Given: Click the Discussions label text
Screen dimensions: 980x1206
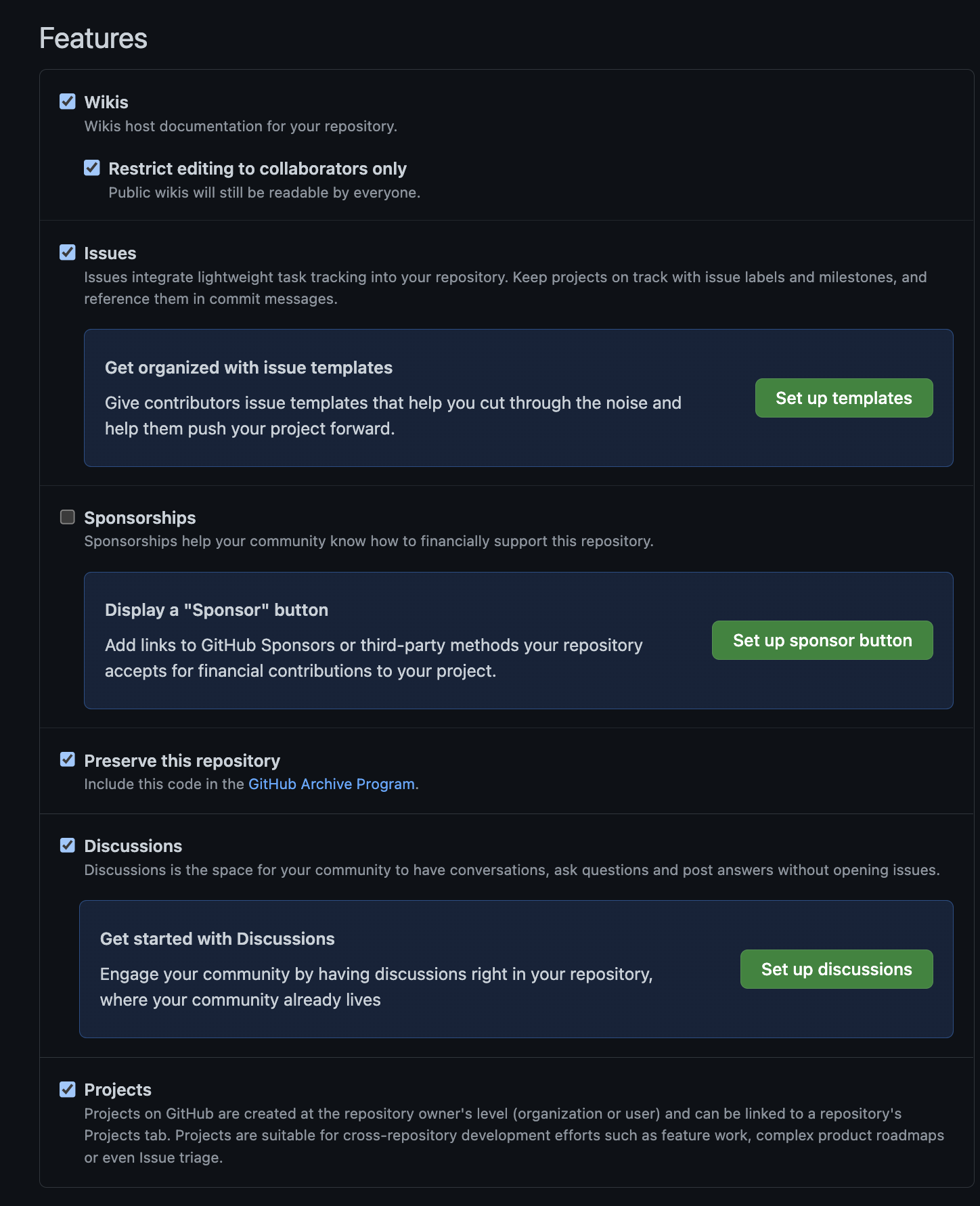Looking at the screenshot, I should [133, 846].
